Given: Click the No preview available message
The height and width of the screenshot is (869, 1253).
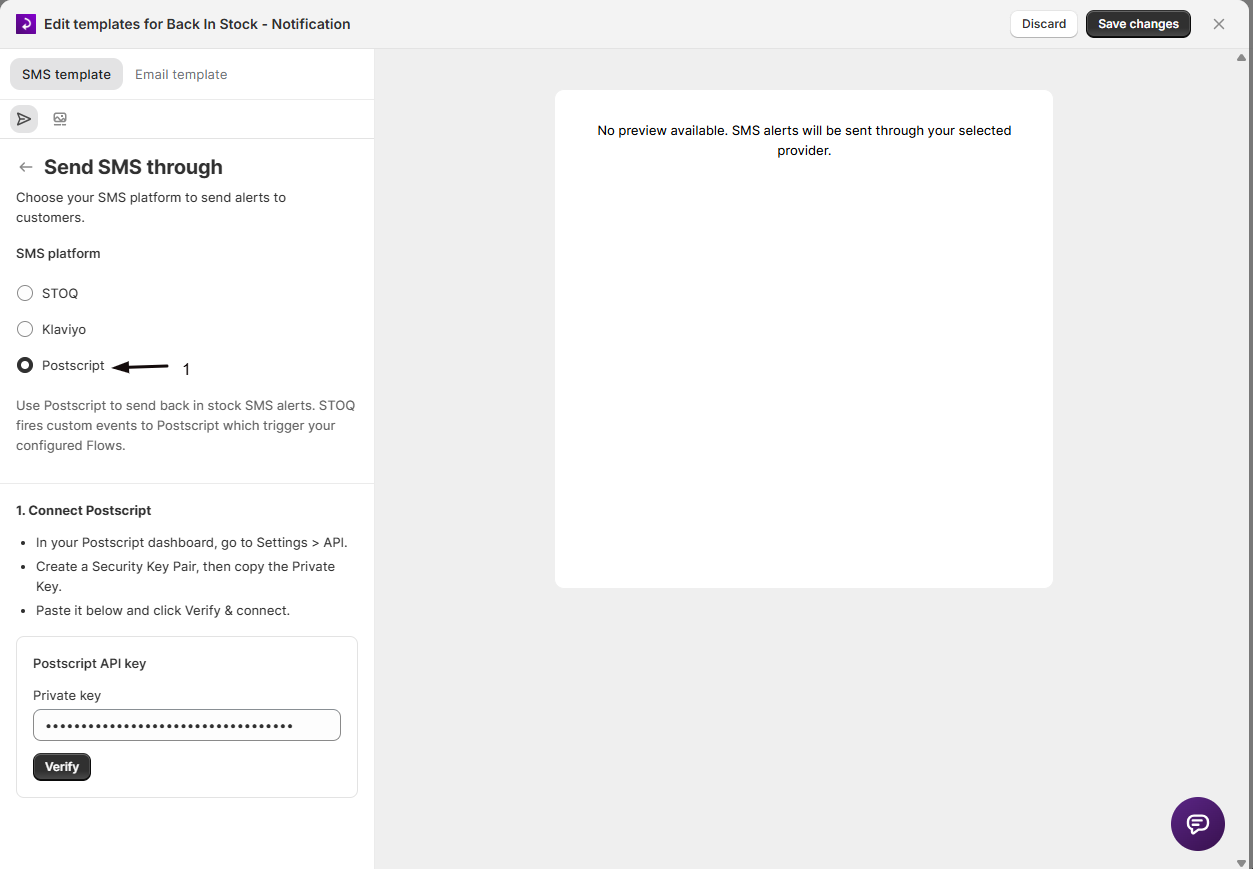Looking at the screenshot, I should [x=804, y=141].
